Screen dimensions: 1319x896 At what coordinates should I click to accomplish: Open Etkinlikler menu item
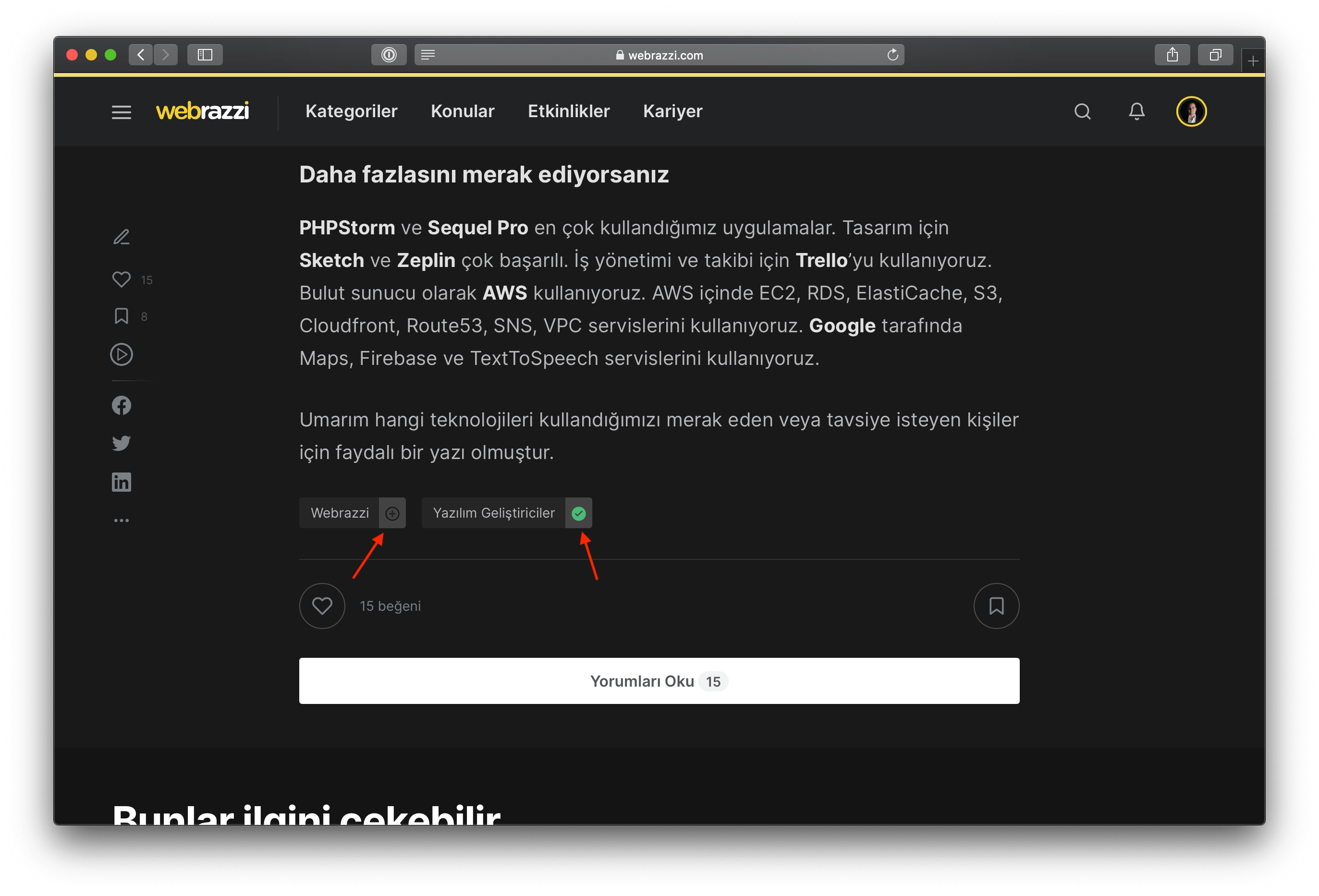pos(568,111)
